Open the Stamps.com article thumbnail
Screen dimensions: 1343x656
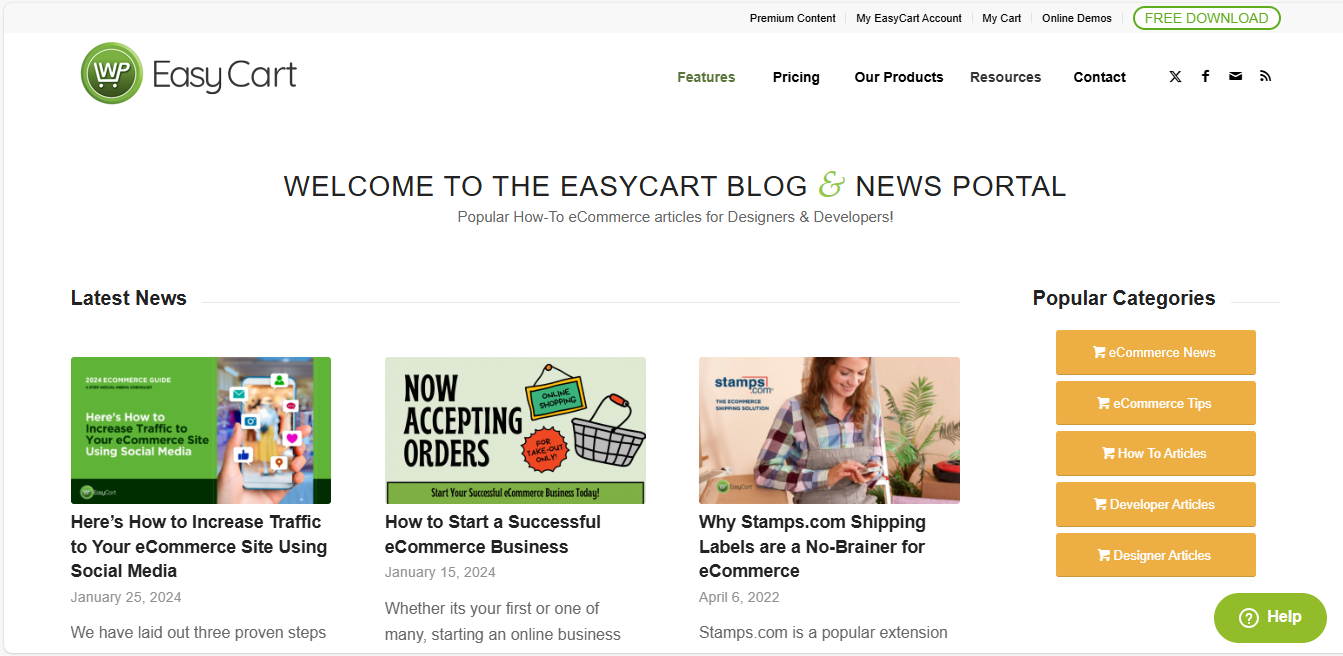(x=829, y=430)
